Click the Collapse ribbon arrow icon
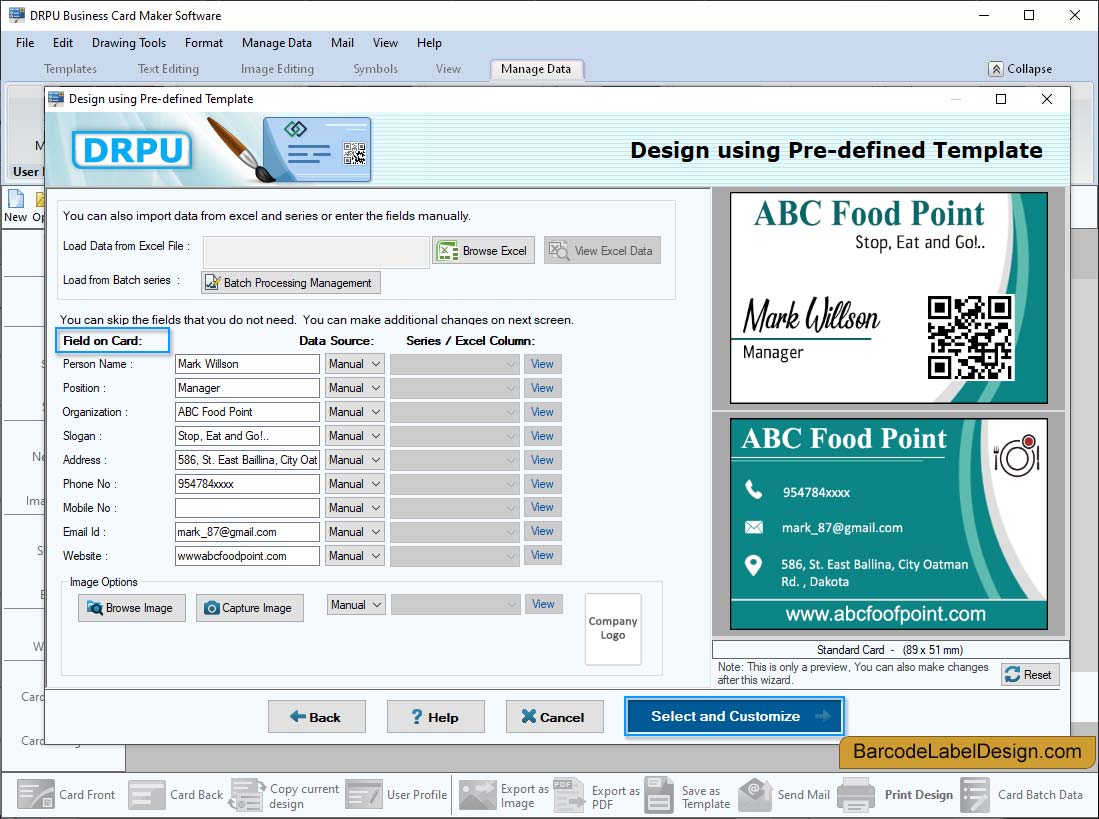The width and height of the screenshot is (1099, 819). [x=995, y=69]
